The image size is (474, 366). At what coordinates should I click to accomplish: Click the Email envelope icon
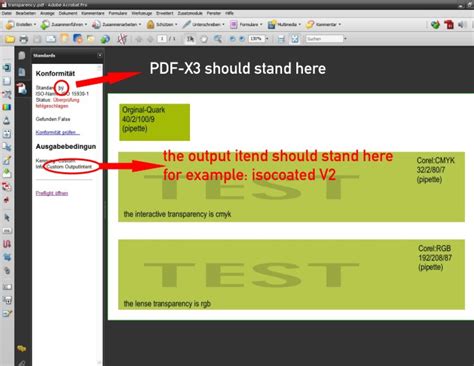click(51, 39)
